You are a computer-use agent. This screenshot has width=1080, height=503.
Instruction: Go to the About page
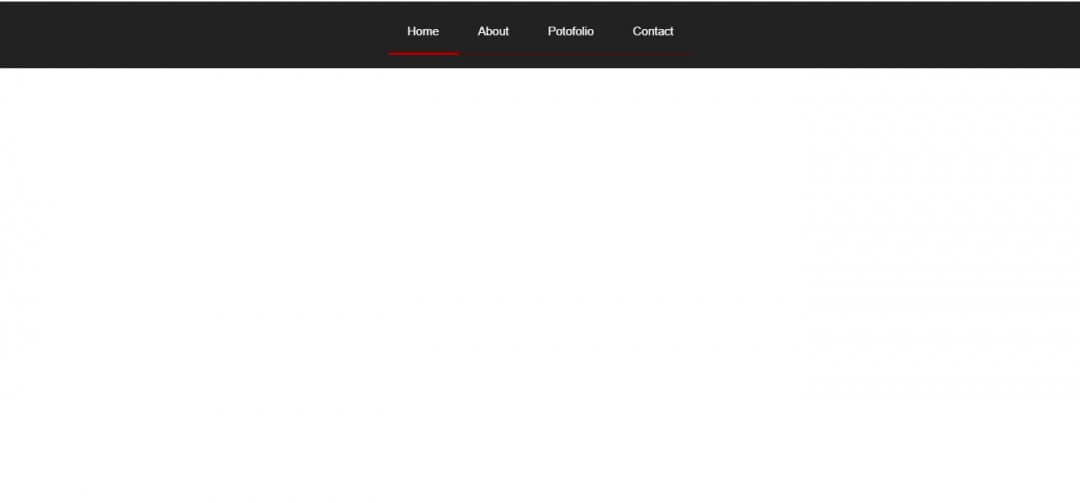[493, 31]
